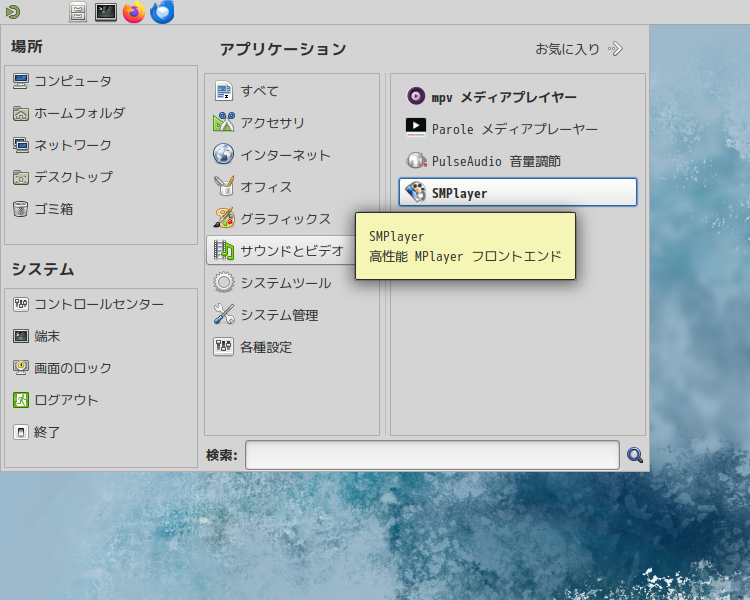Open the main menu button in the panel
Image resolution: width=750 pixels, height=600 pixels.
(x=13, y=11)
